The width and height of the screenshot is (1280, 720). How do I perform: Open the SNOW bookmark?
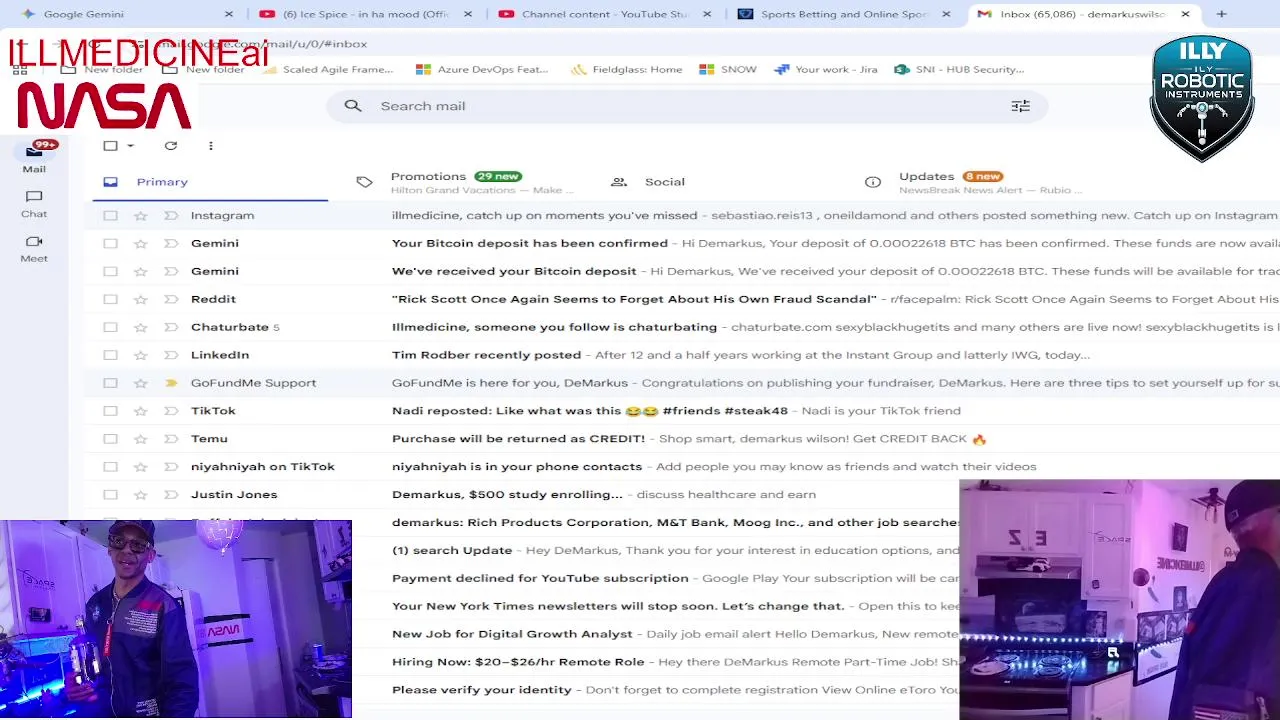point(728,69)
